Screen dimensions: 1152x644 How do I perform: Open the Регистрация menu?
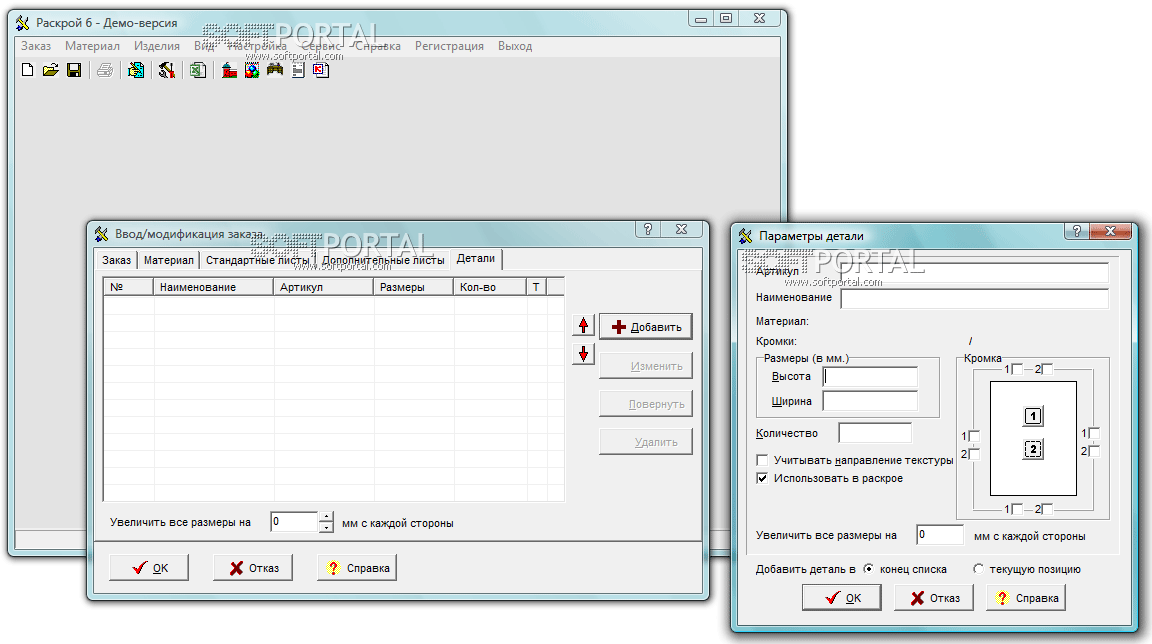click(x=449, y=46)
